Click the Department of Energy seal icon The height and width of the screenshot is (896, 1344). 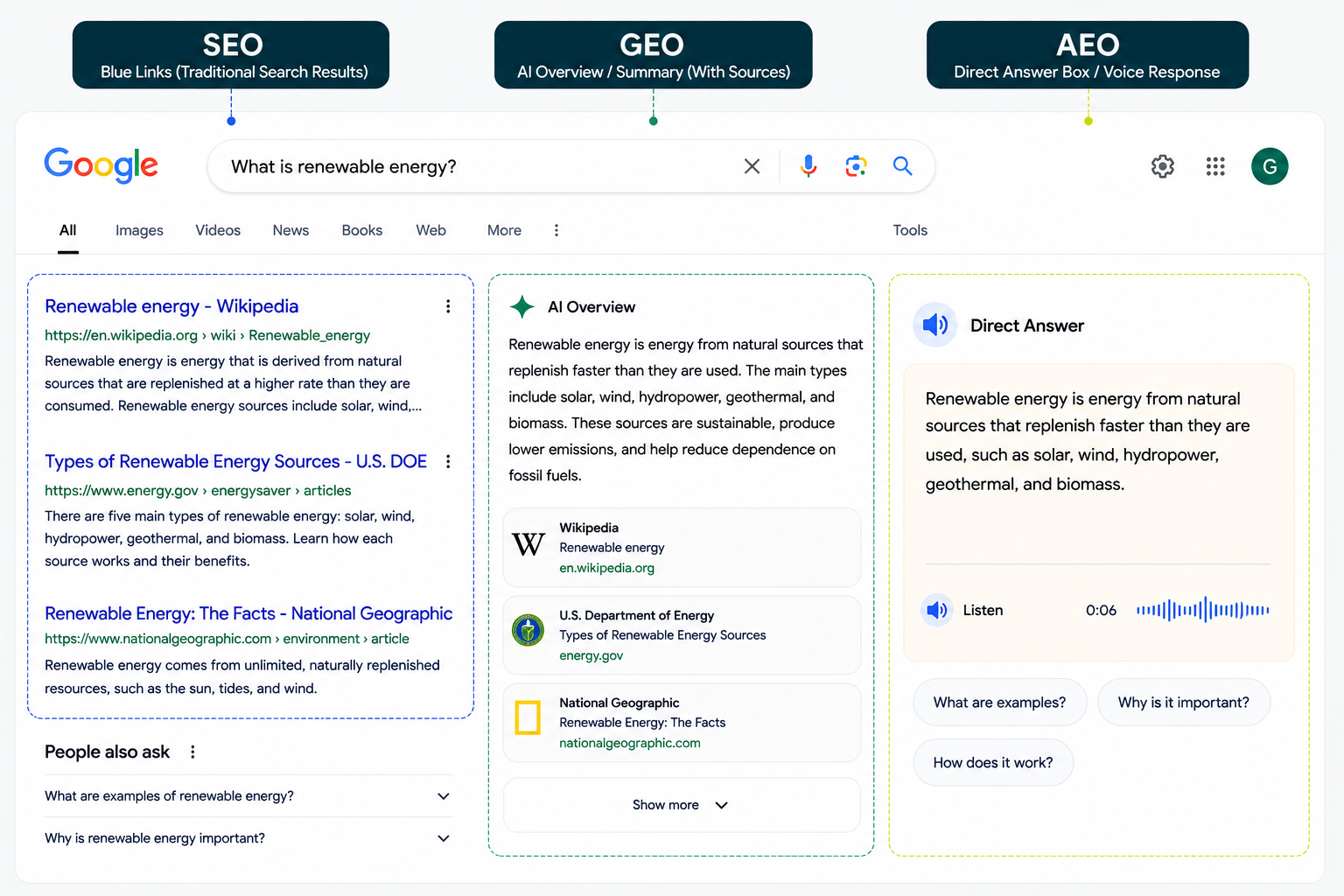point(528,630)
